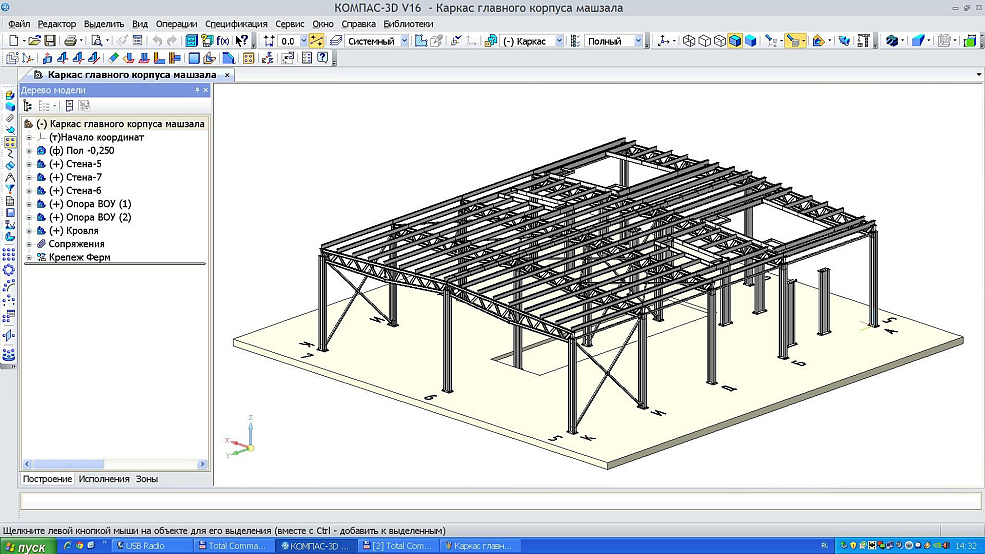985x554 pixels.
Task: Toggle shaded-with-edges display mode
Action: (735, 41)
